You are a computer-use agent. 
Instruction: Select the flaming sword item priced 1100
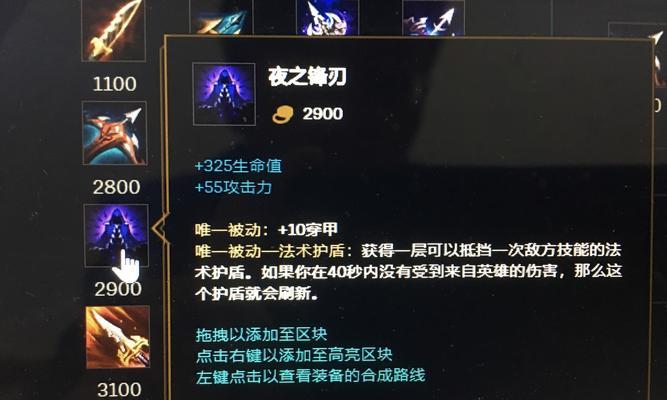(114, 30)
